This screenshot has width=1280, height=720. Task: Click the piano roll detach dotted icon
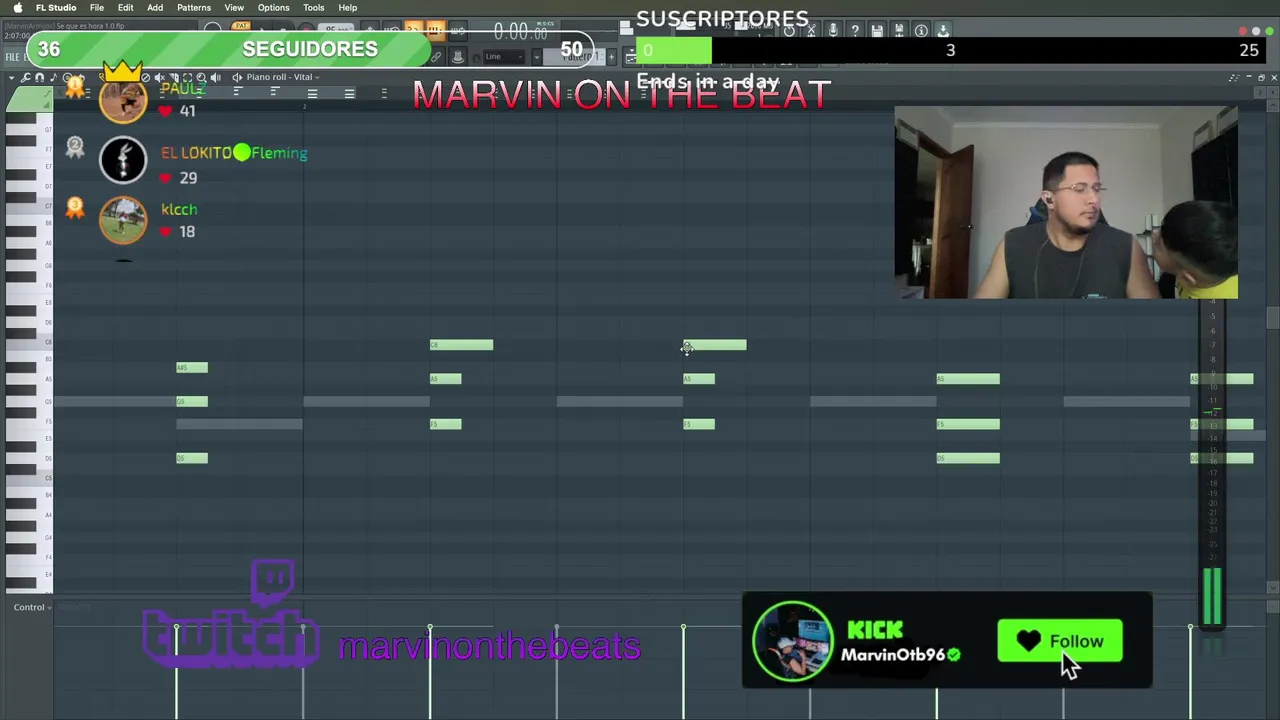click(1233, 77)
